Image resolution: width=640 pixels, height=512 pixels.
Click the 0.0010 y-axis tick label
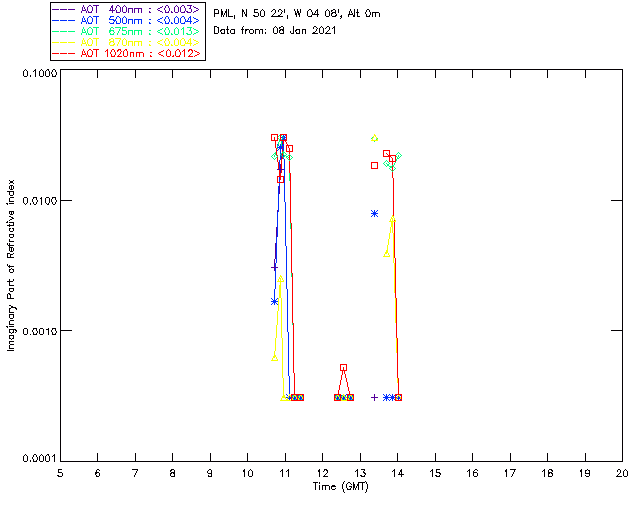pos(39,331)
